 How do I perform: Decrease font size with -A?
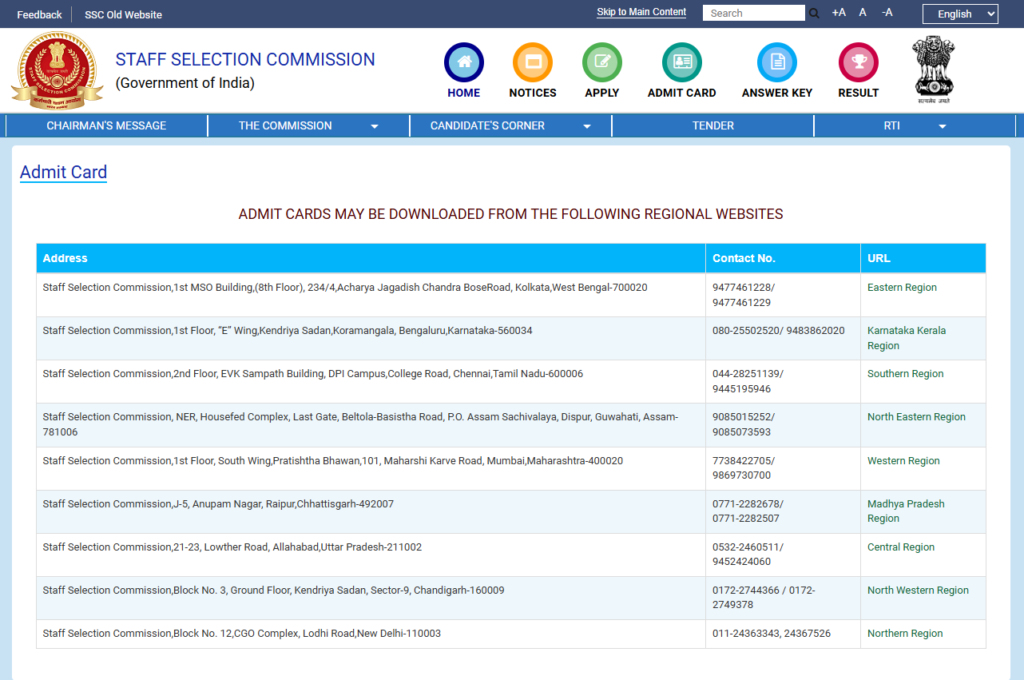point(887,12)
